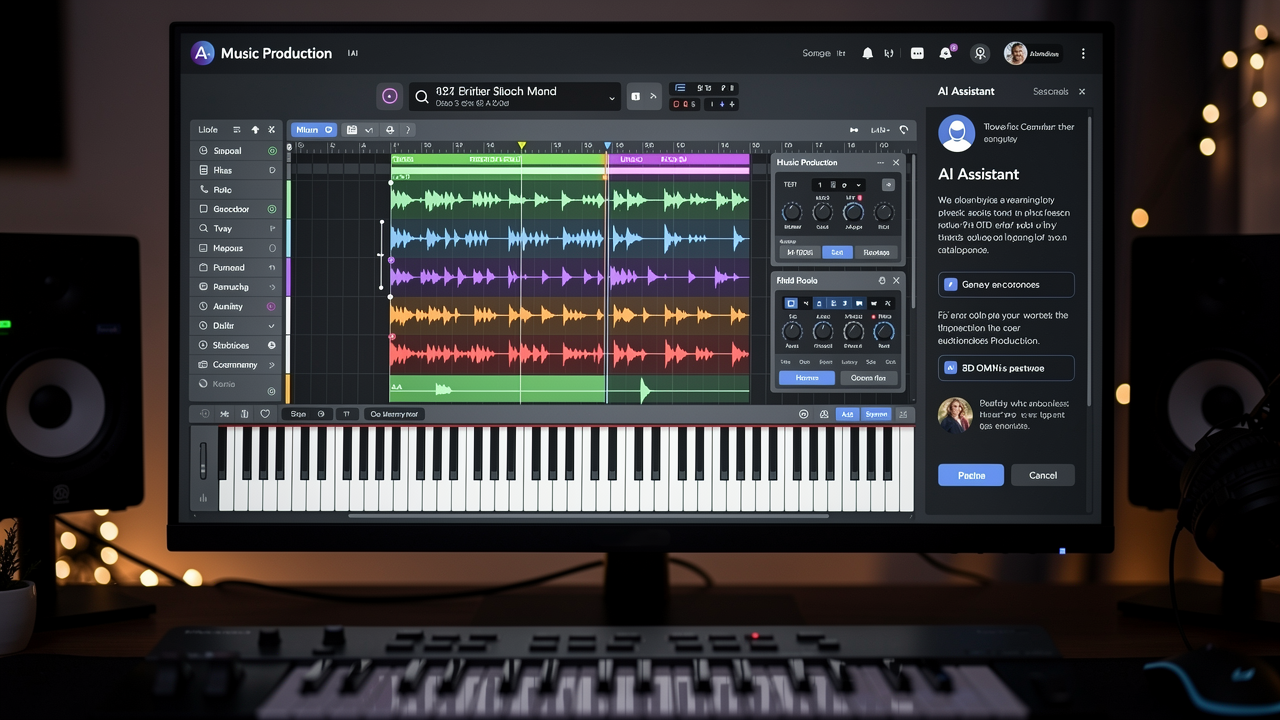Screen dimensions: 1280x720
Task: Click the user avatar in the header
Action: point(1015,53)
